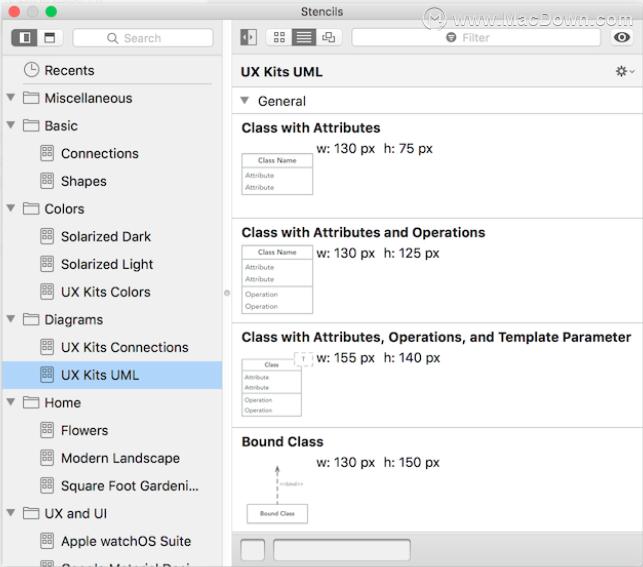Select Solarized Light label
Viewport: 643px width, 567px height.
pos(107,264)
